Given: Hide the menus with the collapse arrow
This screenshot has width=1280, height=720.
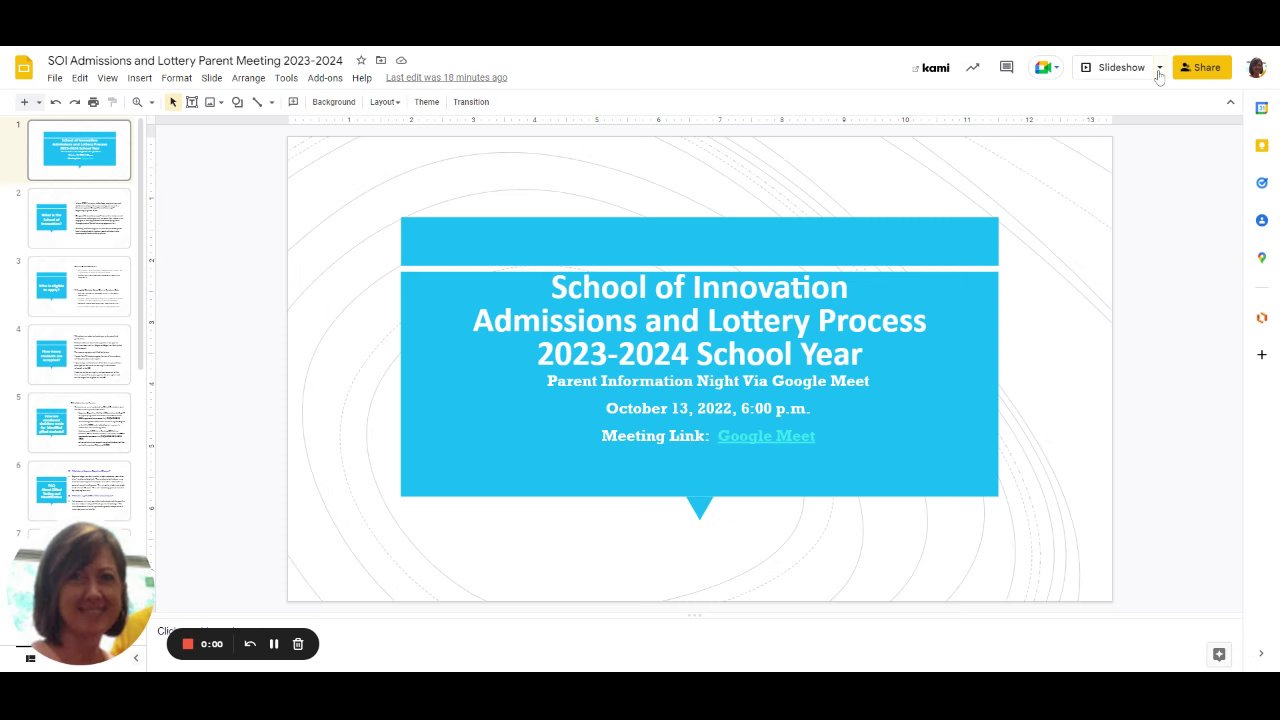Looking at the screenshot, I should [x=1230, y=102].
